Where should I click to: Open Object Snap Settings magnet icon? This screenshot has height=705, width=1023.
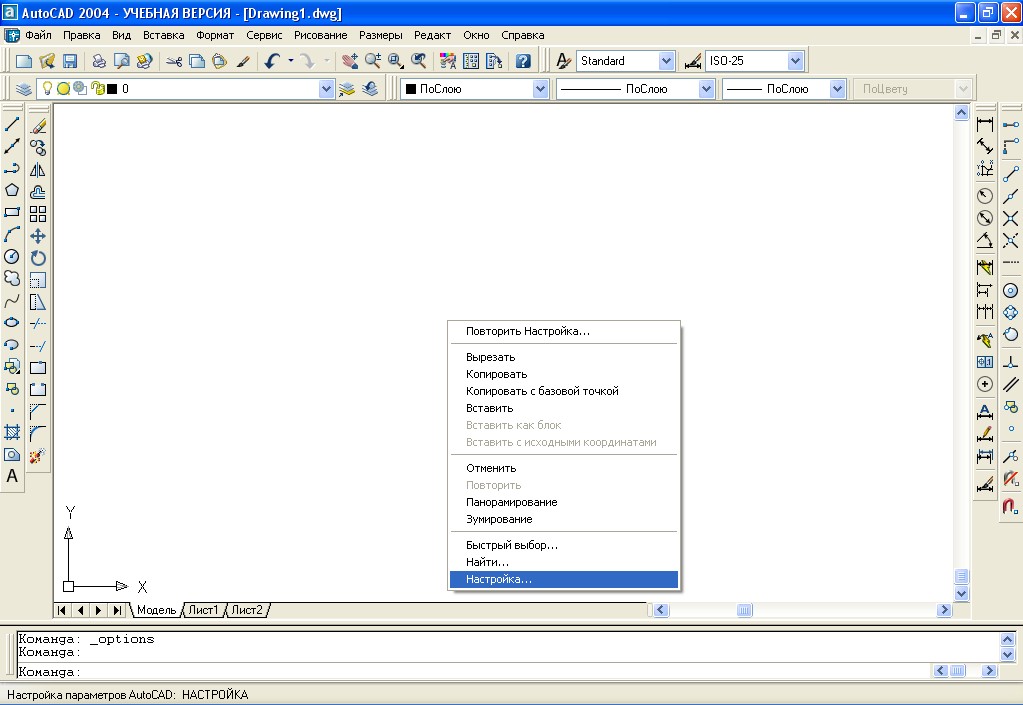[x=1011, y=506]
